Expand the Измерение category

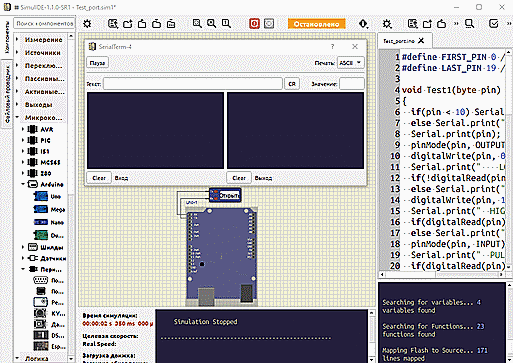[17, 39]
